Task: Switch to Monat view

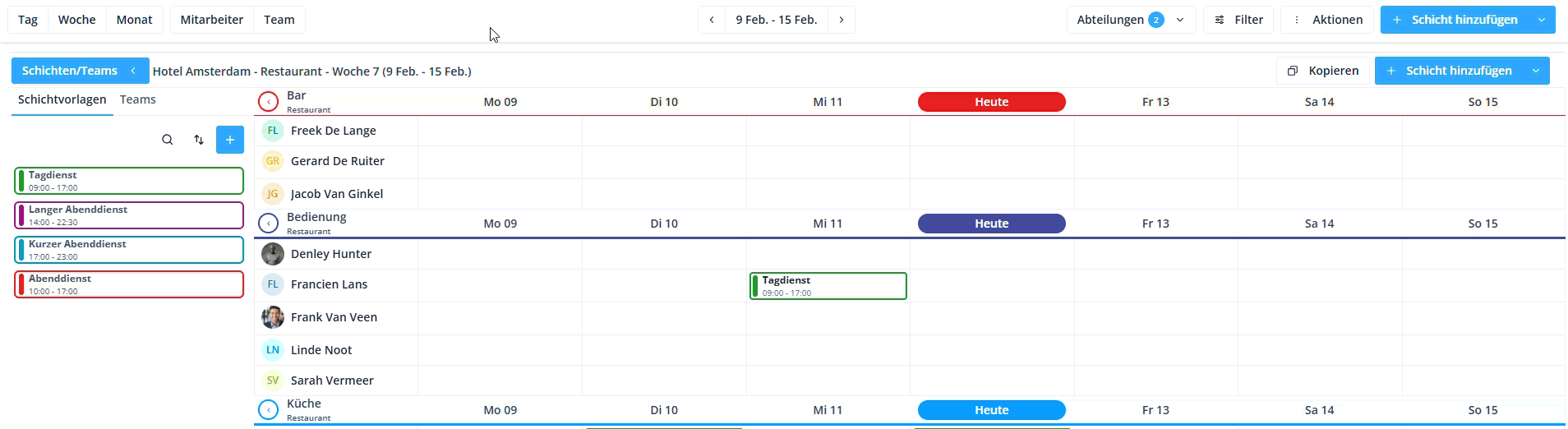Action: pos(134,20)
